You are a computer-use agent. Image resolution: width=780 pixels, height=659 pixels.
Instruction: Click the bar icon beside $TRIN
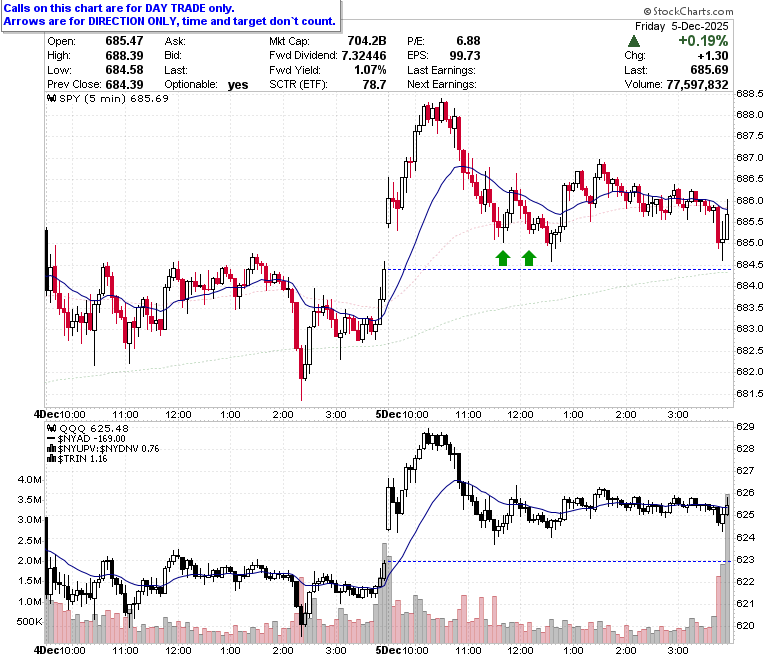52,459
